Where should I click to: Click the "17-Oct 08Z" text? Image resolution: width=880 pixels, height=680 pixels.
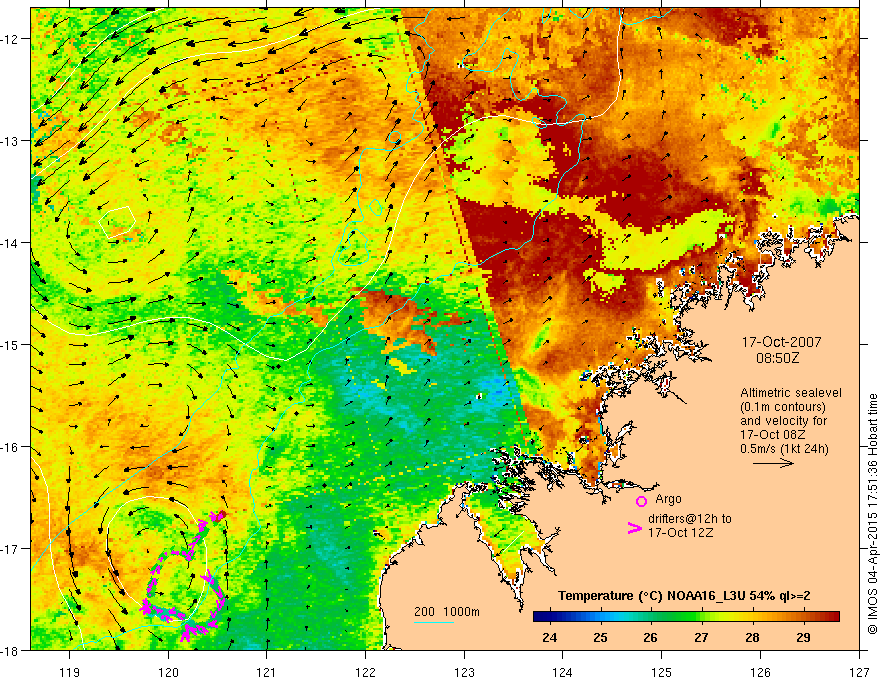pos(772,434)
